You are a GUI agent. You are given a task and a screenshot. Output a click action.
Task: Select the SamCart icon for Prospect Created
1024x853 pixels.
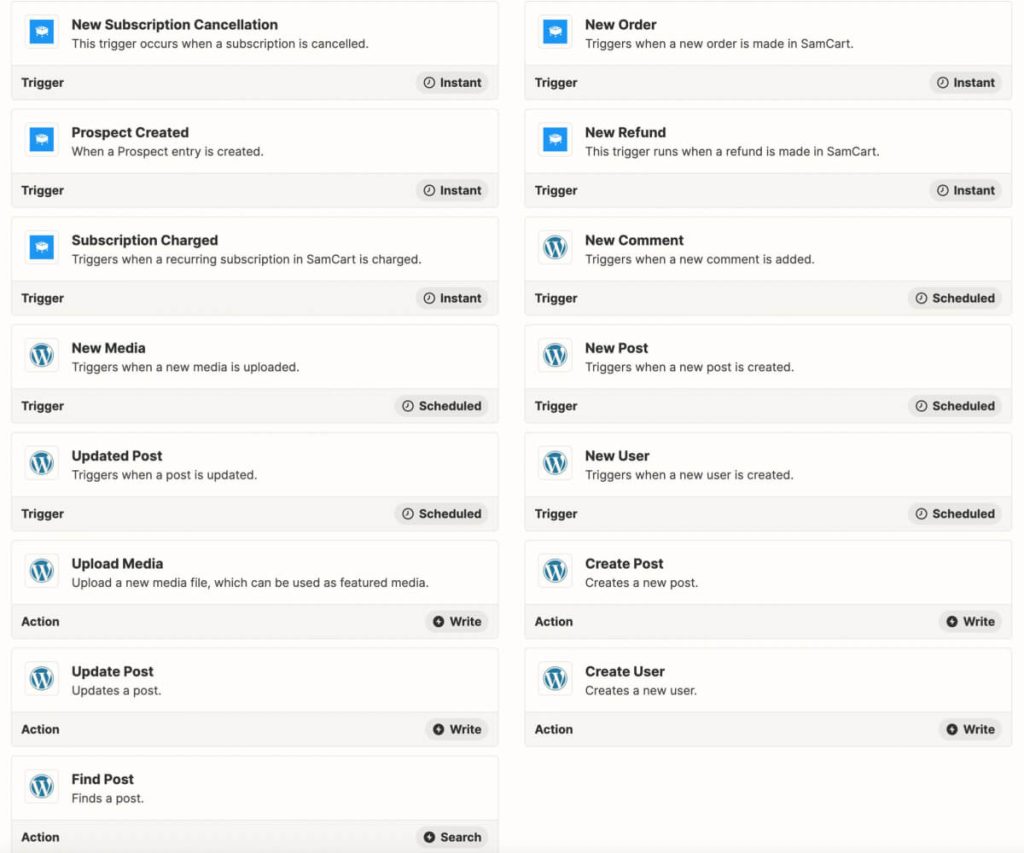point(41,139)
